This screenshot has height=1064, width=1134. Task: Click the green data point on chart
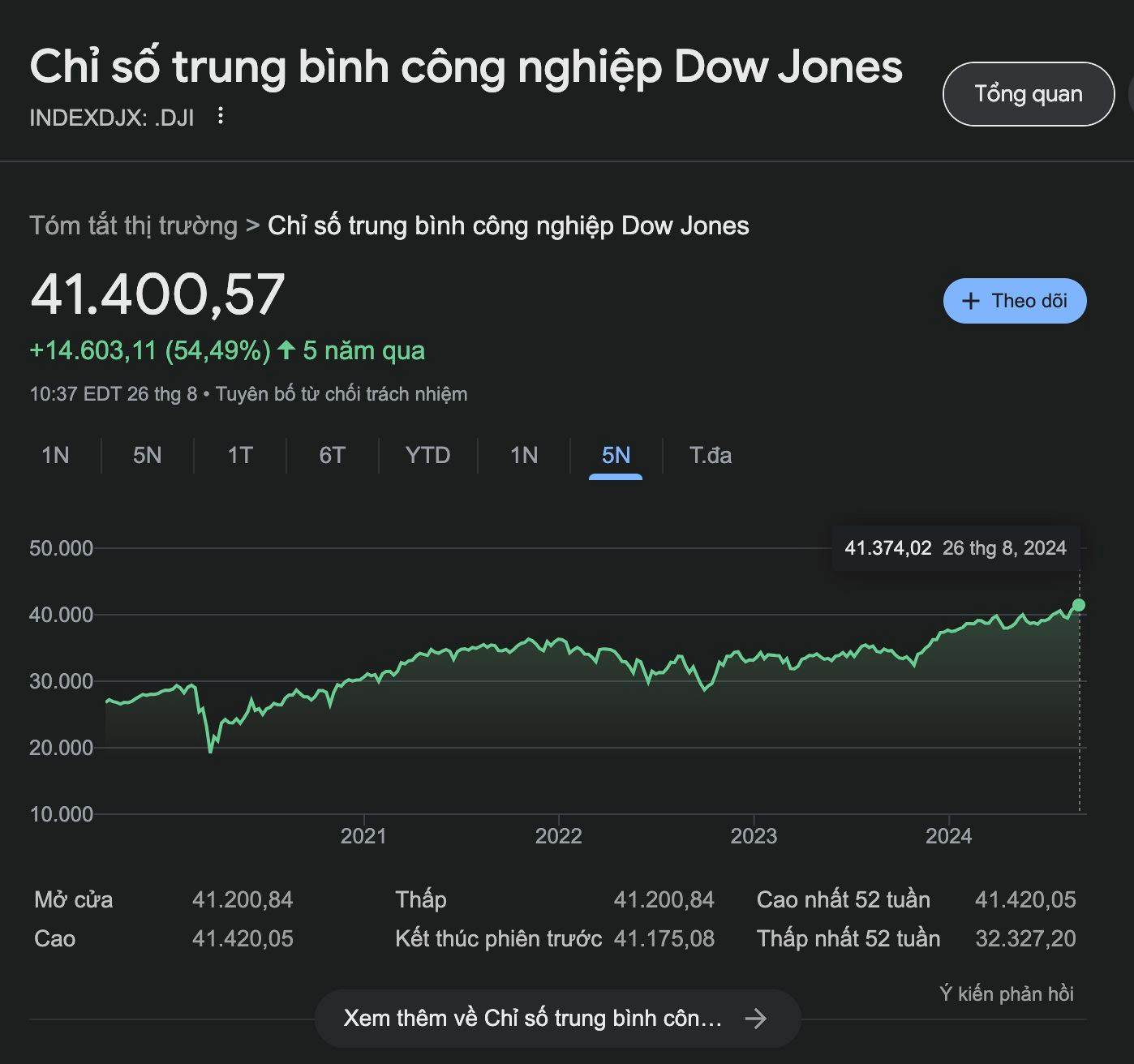tap(1079, 605)
